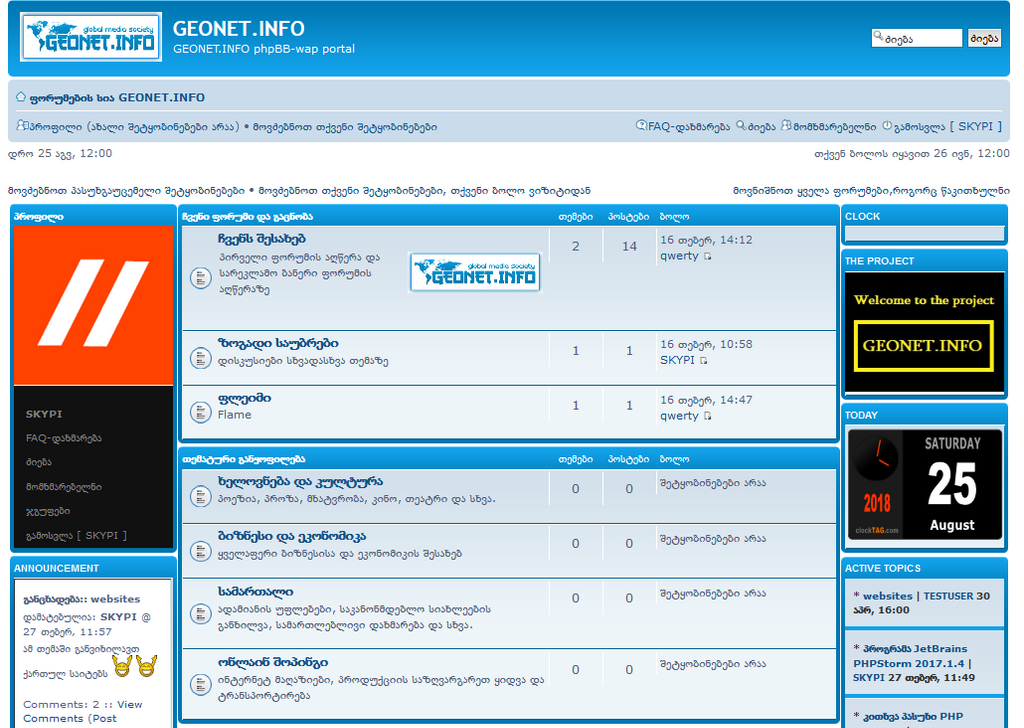Open თემატური განყოფილება category header
This screenshot has height=728, width=1024.
[x=244, y=459]
